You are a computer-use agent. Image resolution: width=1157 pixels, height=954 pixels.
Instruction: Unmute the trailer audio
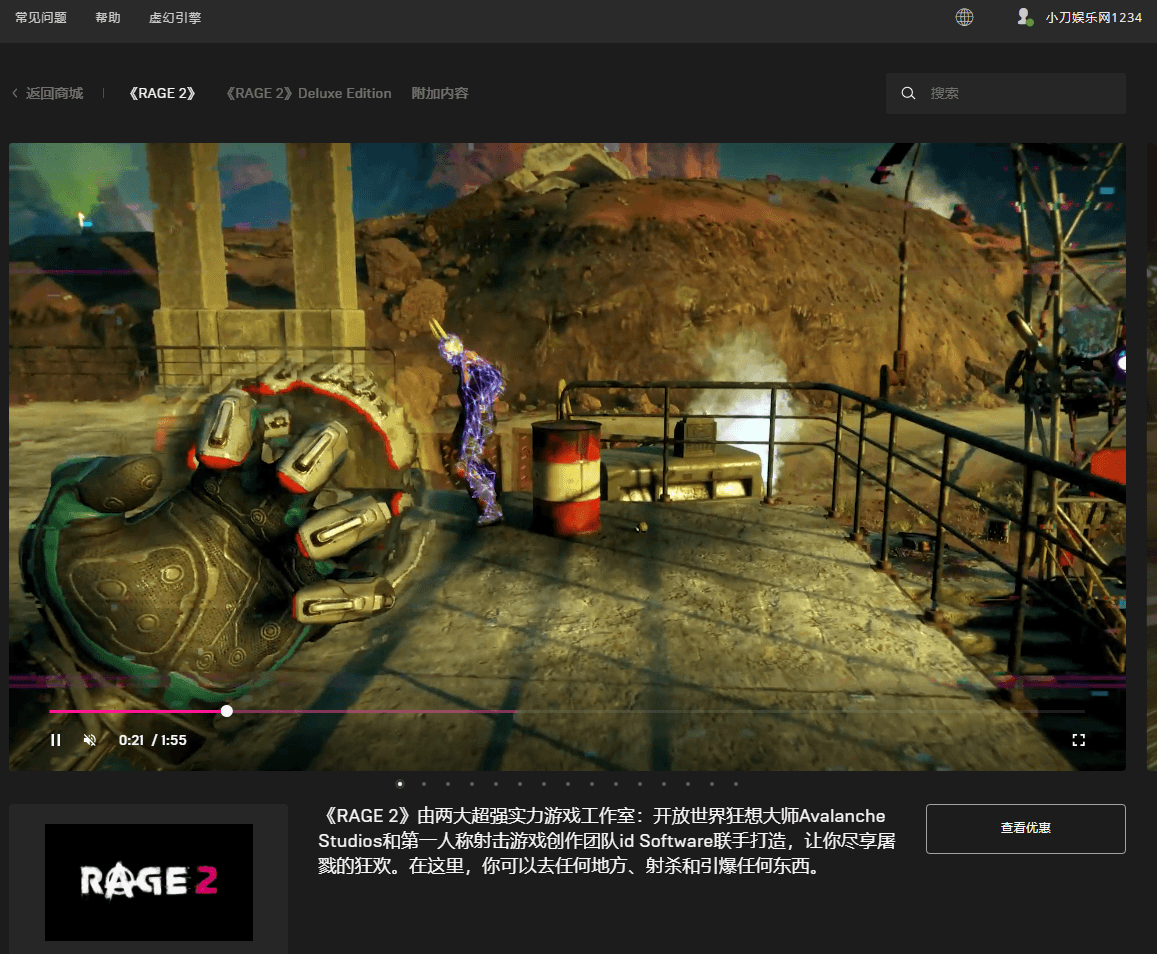90,740
